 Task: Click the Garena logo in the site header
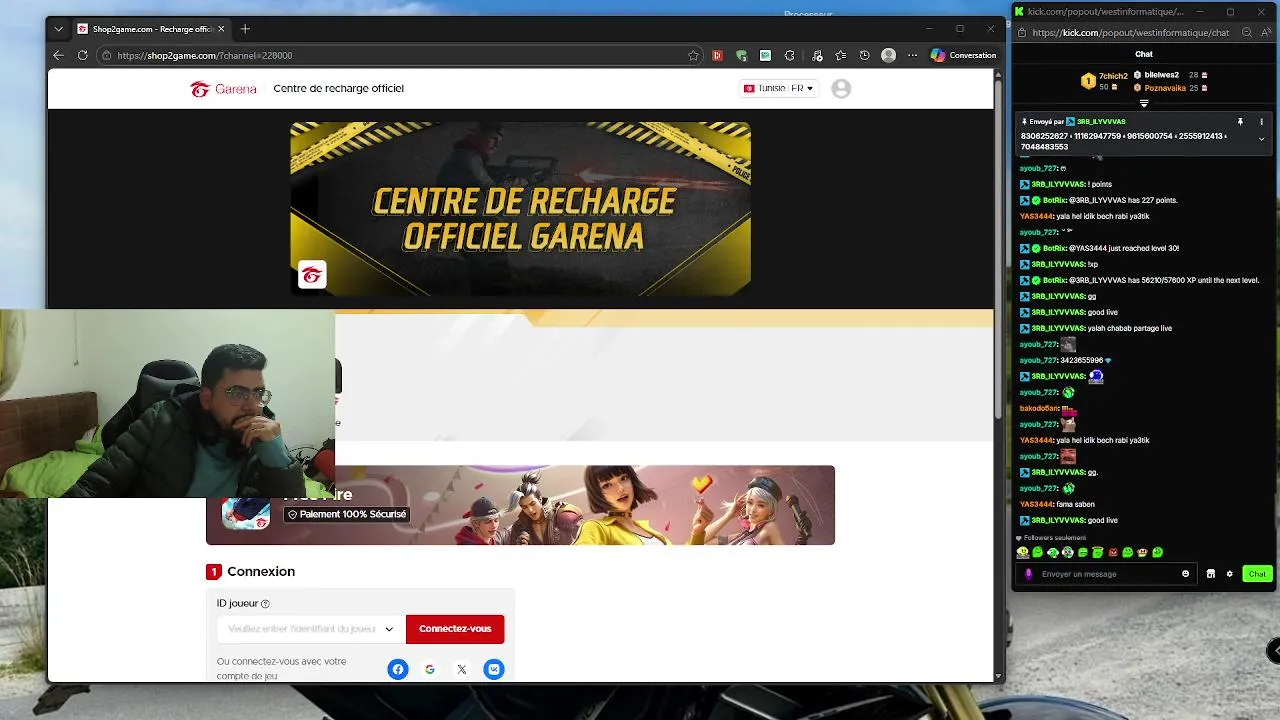[223, 89]
